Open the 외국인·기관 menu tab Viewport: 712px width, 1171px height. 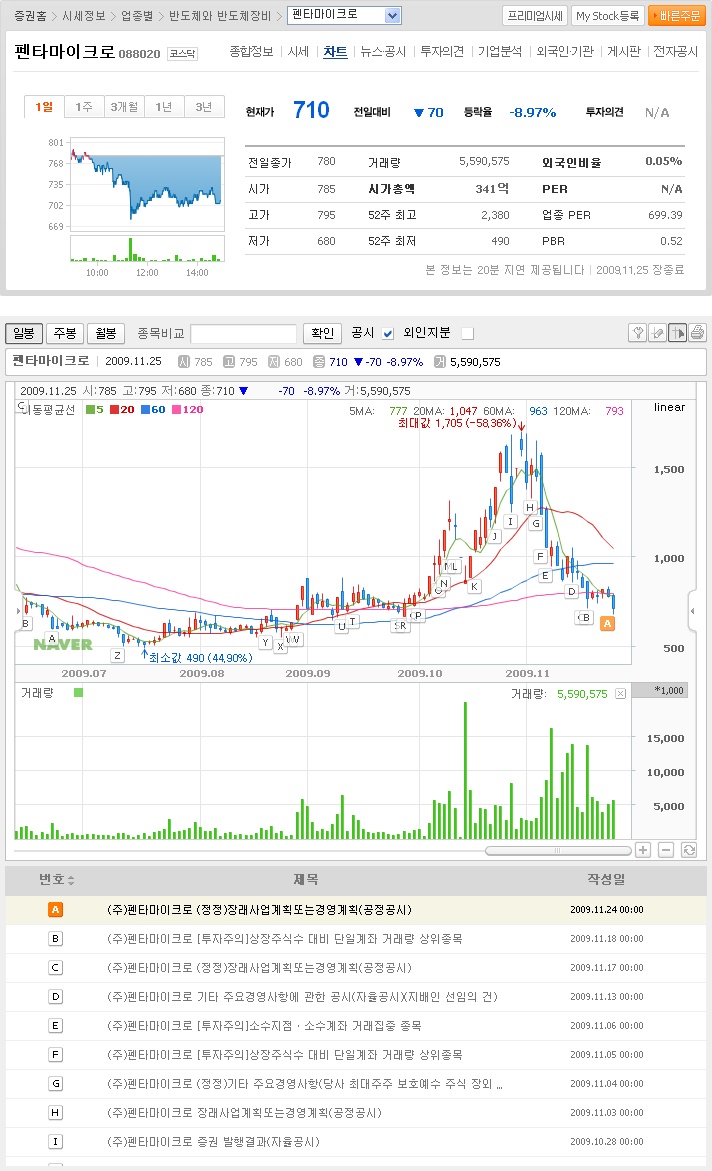(x=565, y=52)
